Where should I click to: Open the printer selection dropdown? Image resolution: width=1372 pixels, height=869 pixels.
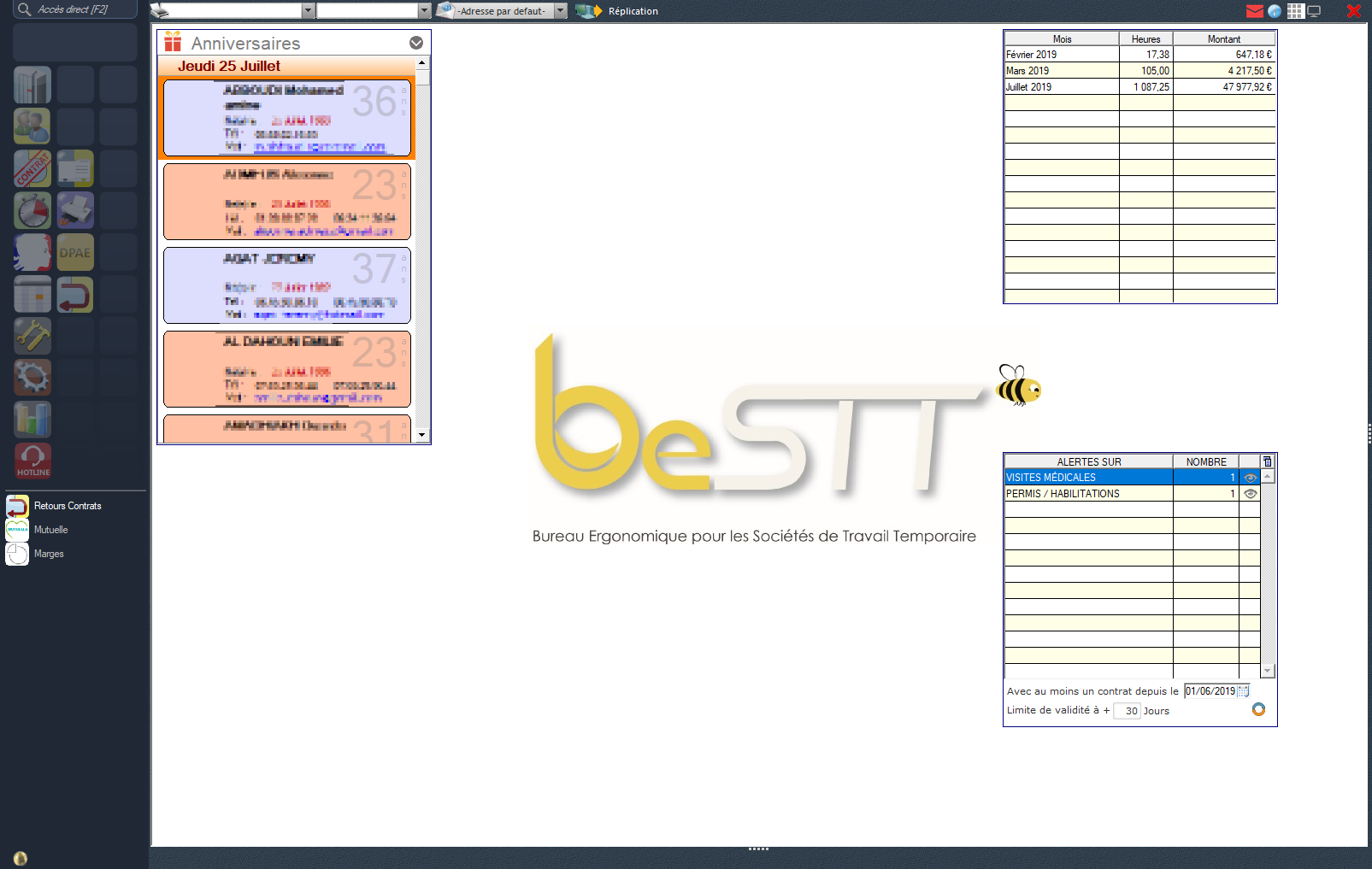pyautogui.click(x=309, y=11)
